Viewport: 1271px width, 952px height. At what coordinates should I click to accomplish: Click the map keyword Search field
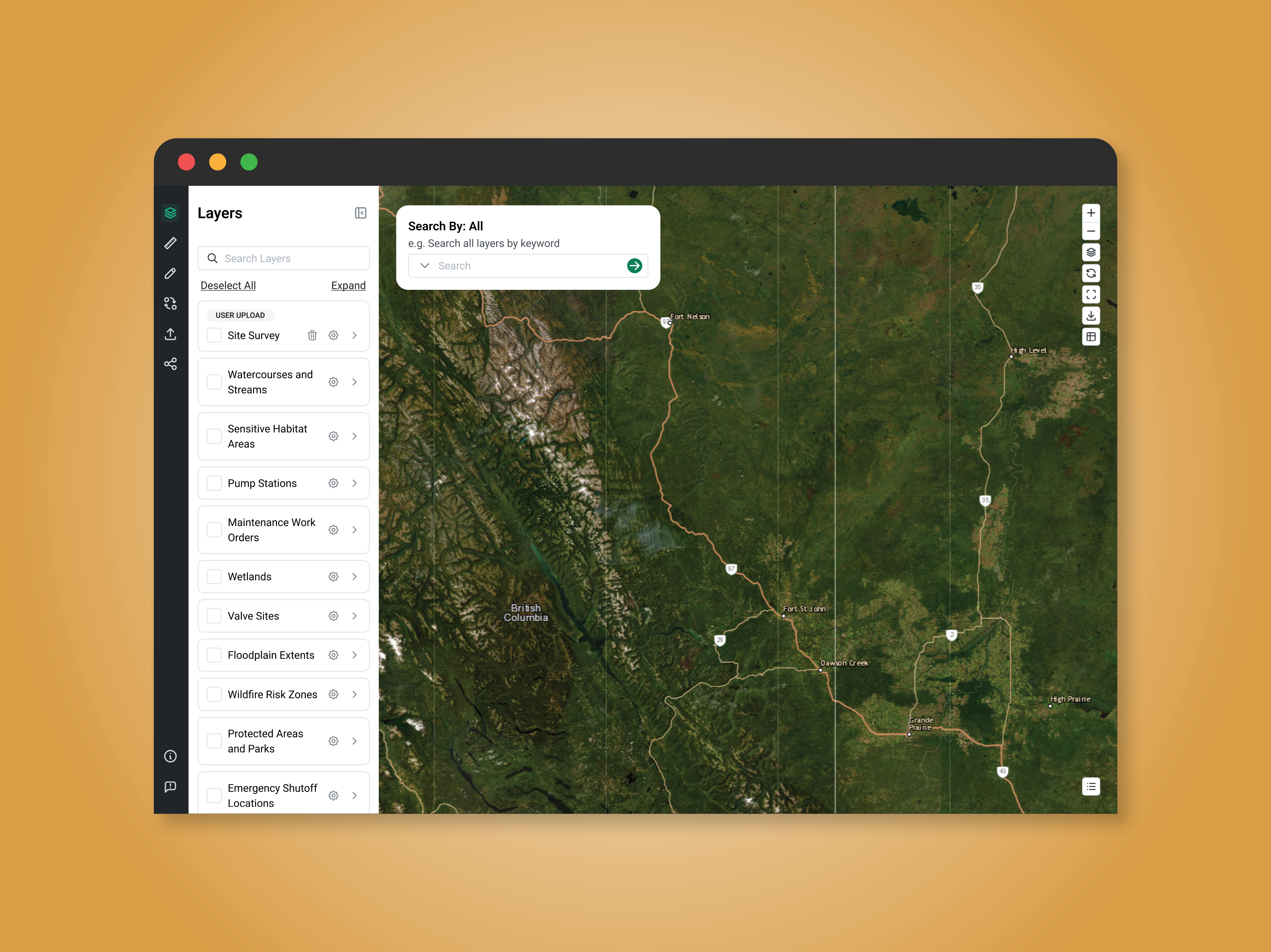(x=528, y=266)
